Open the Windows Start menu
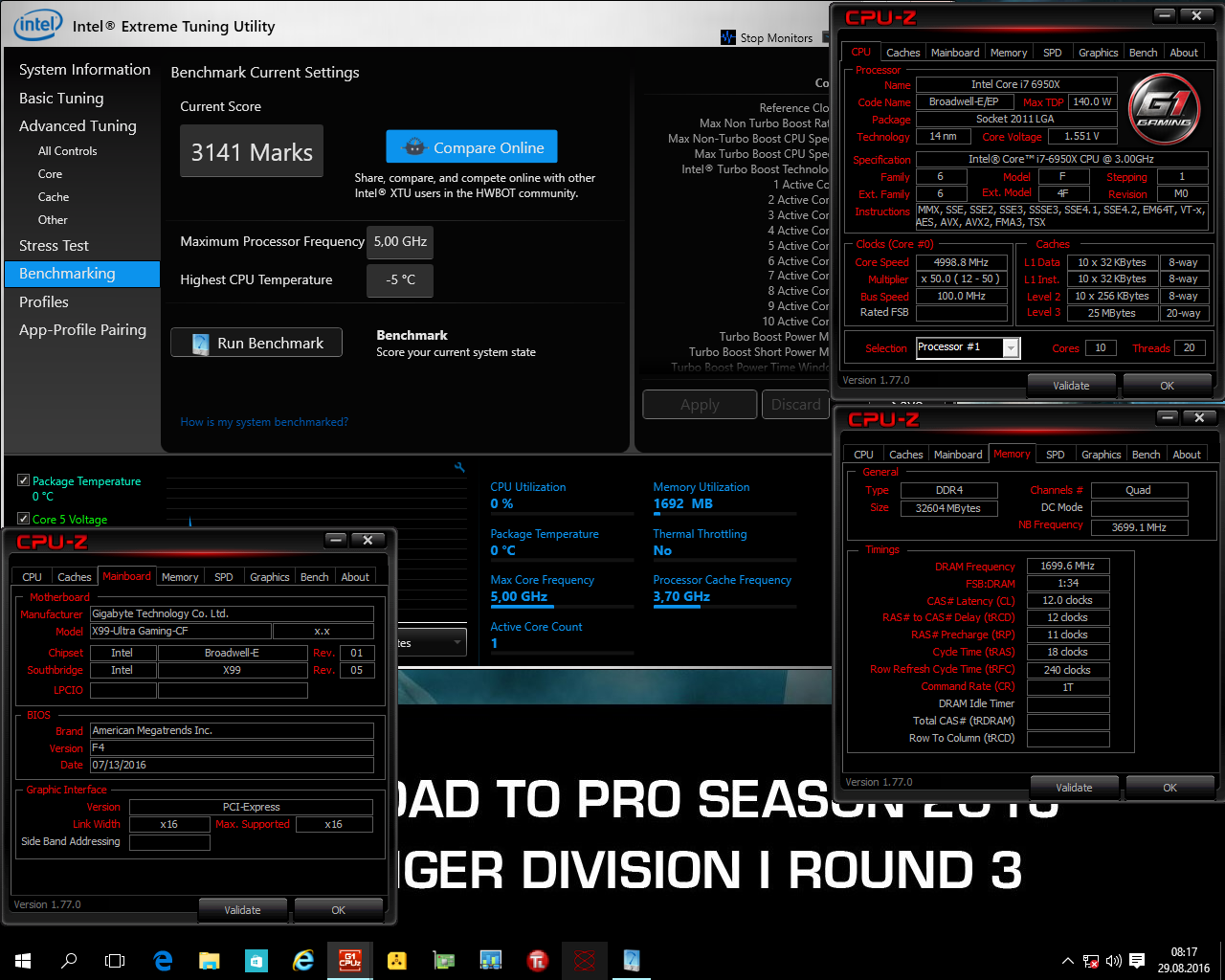This screenshot has height=980, width=1225. [23, 960]
